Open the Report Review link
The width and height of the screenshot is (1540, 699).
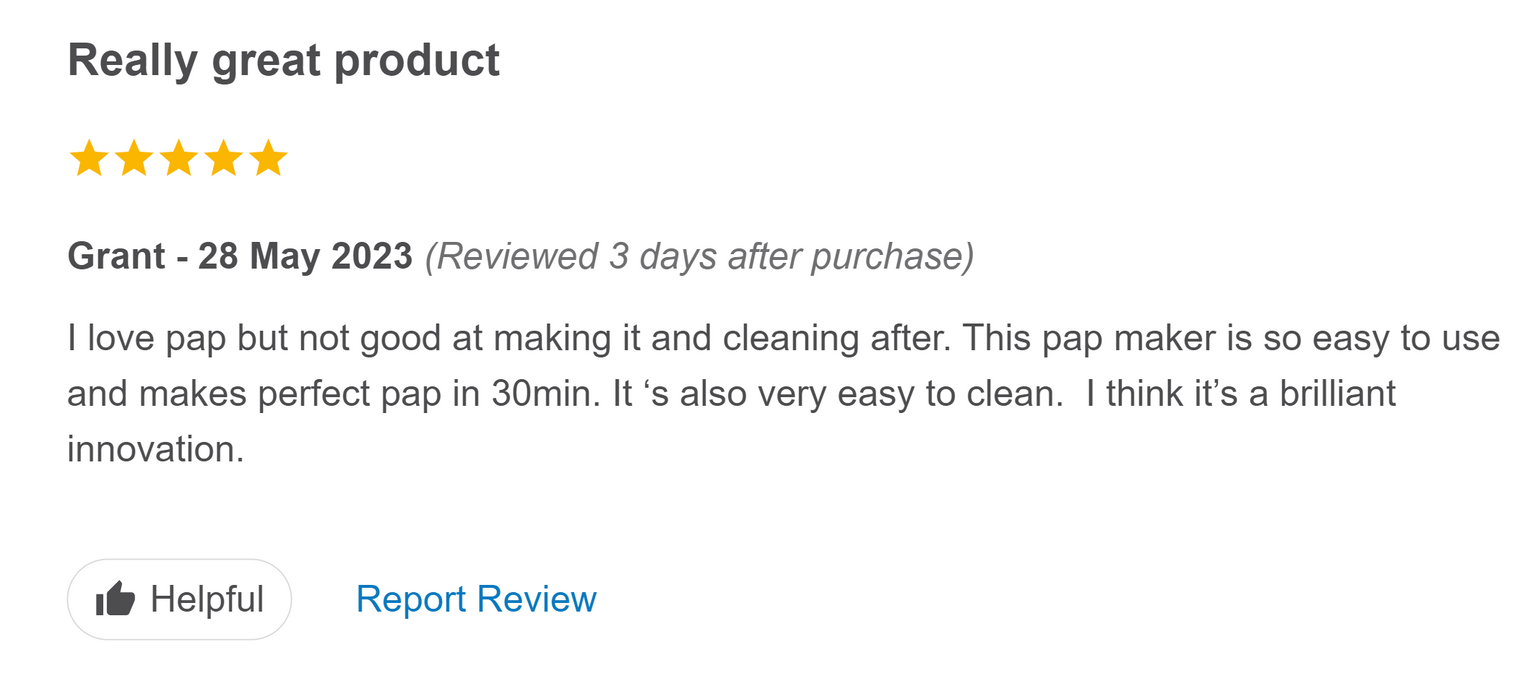click(476, 599)
